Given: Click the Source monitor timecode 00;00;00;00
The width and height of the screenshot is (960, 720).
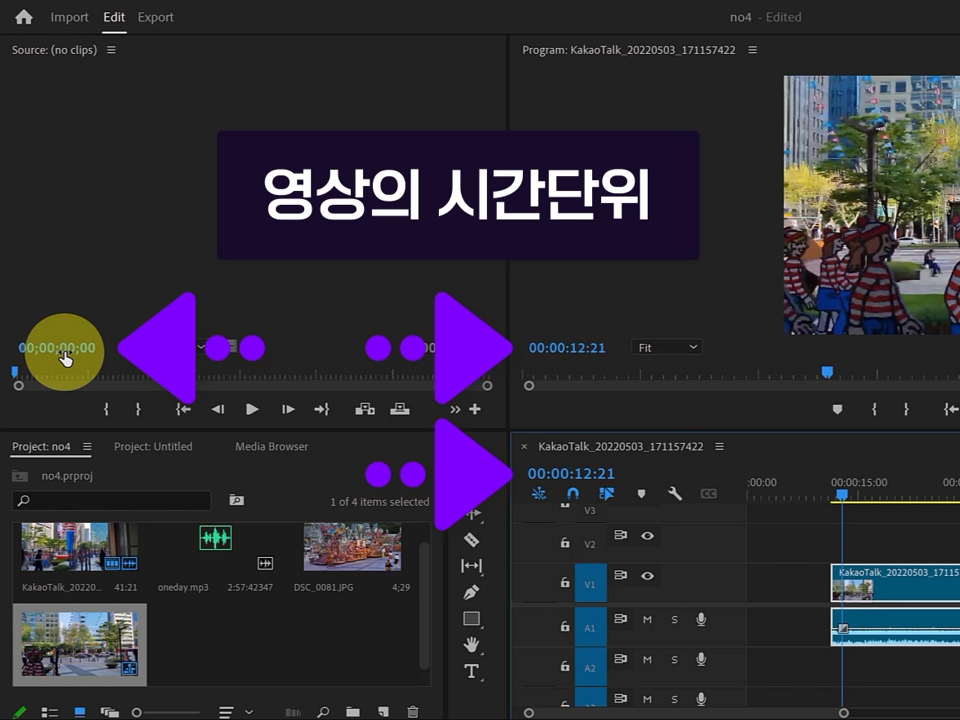Looking at the screenshot, I should click(57, 348).
